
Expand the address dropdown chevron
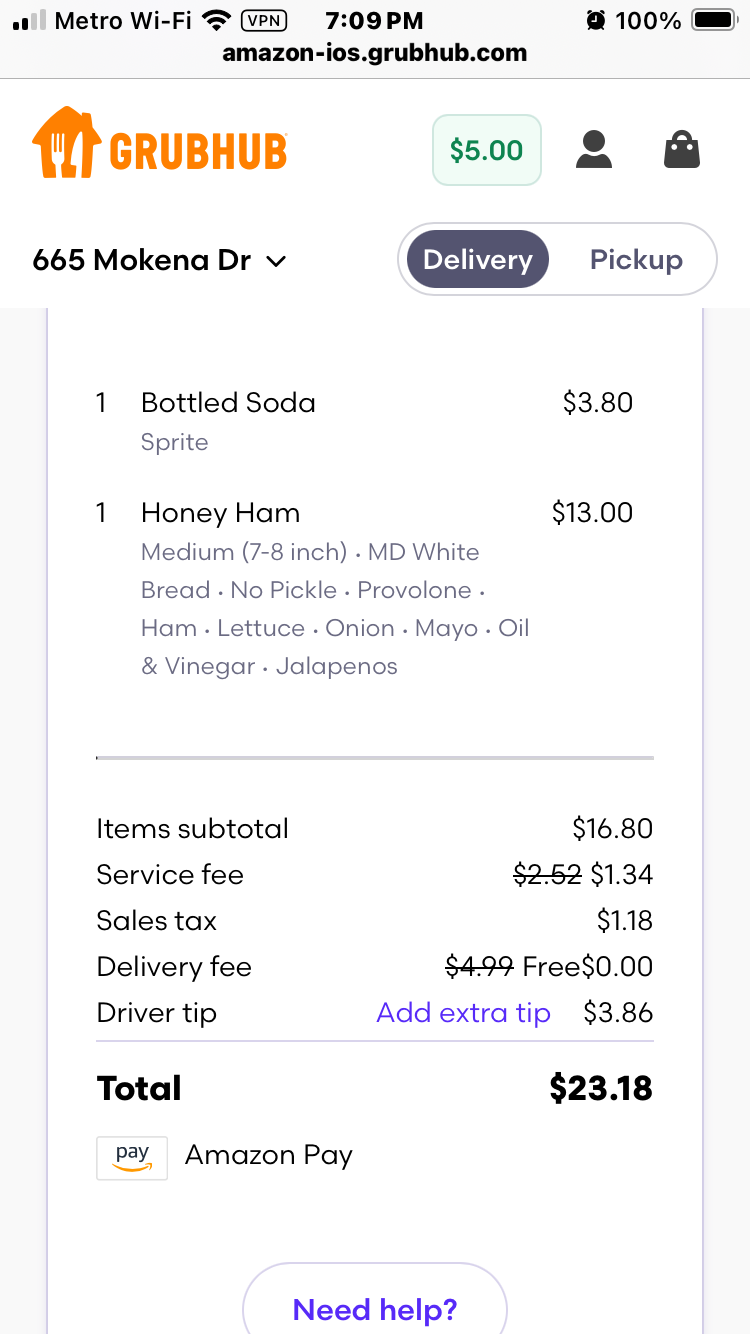(x=276, y=262)
